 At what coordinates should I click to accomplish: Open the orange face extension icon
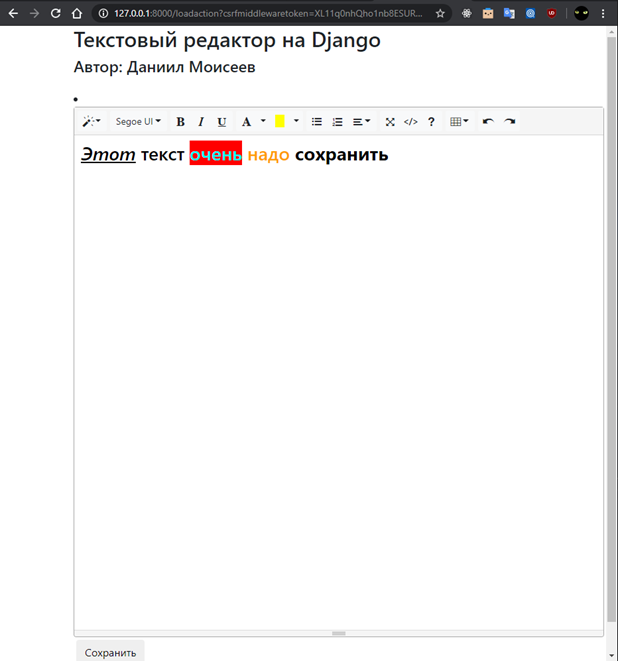[x=488, y=13]
